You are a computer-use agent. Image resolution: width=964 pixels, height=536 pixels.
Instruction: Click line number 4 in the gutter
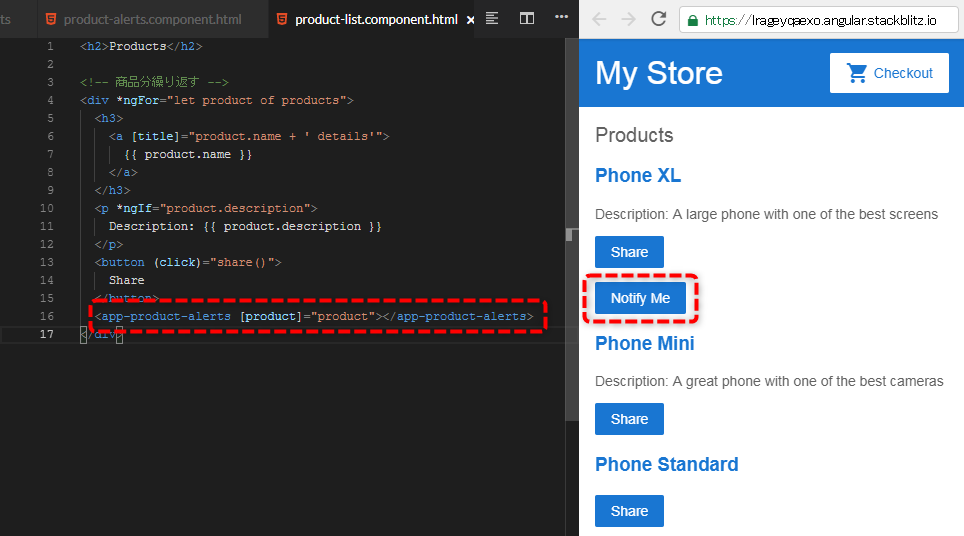(50, 100)
